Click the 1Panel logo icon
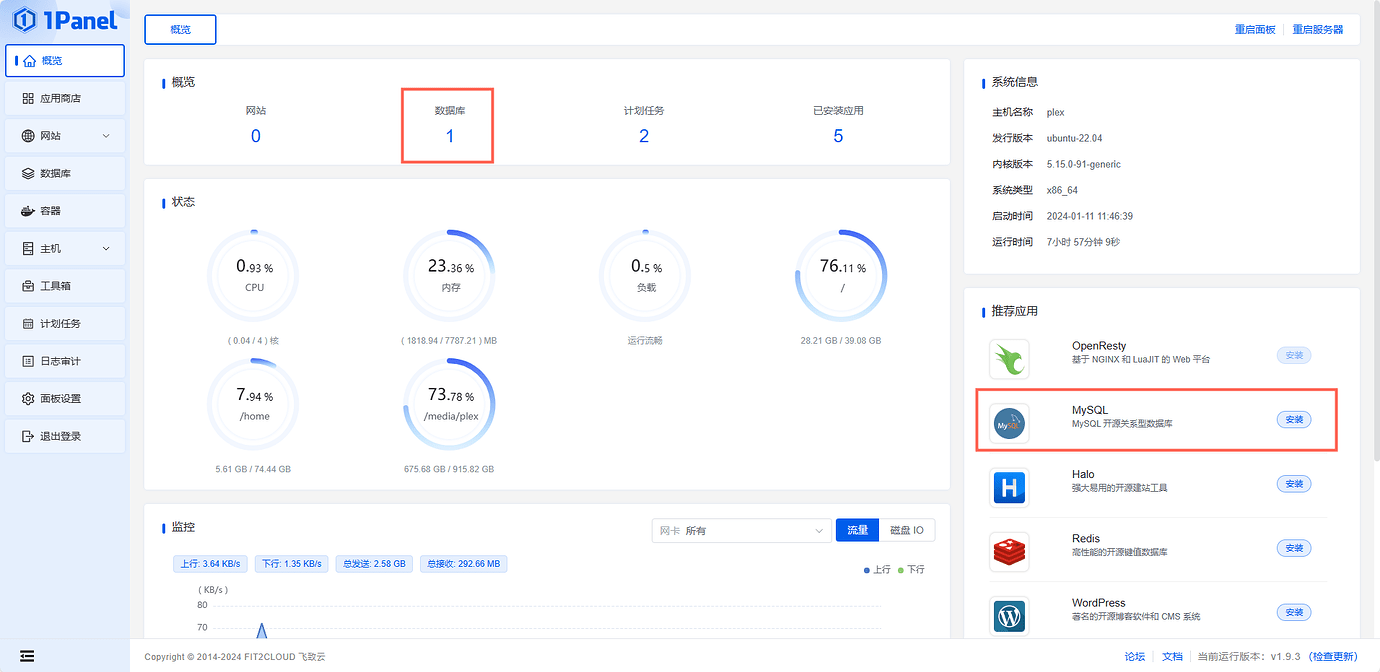Viewport: 1380px width, 672px height. point(25,19)
